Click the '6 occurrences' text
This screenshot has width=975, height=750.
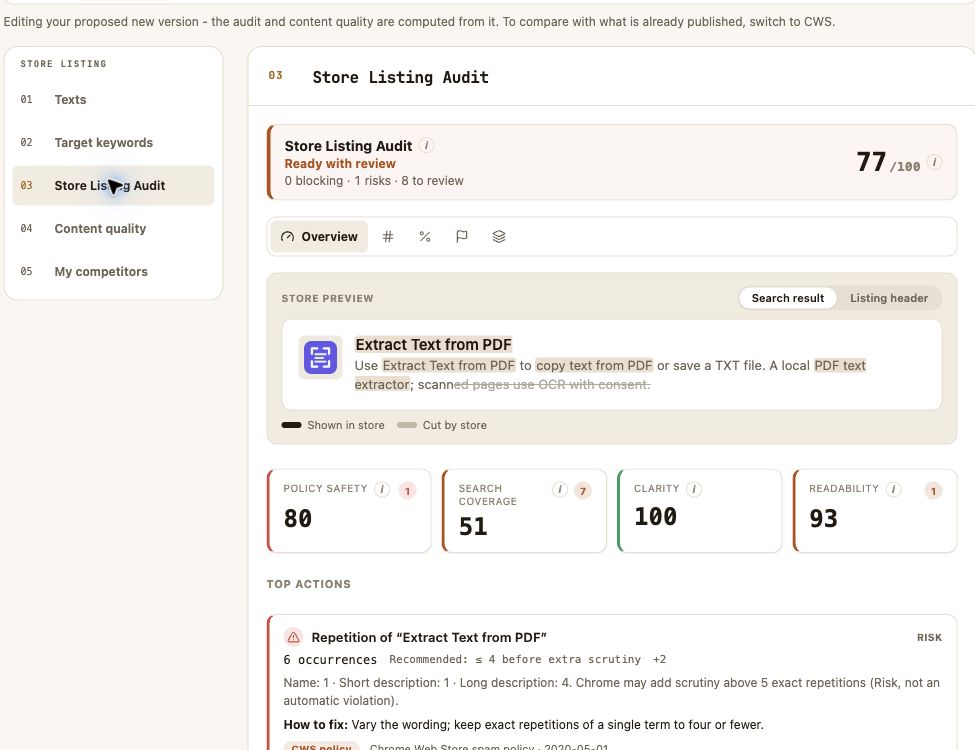[330, 659]
